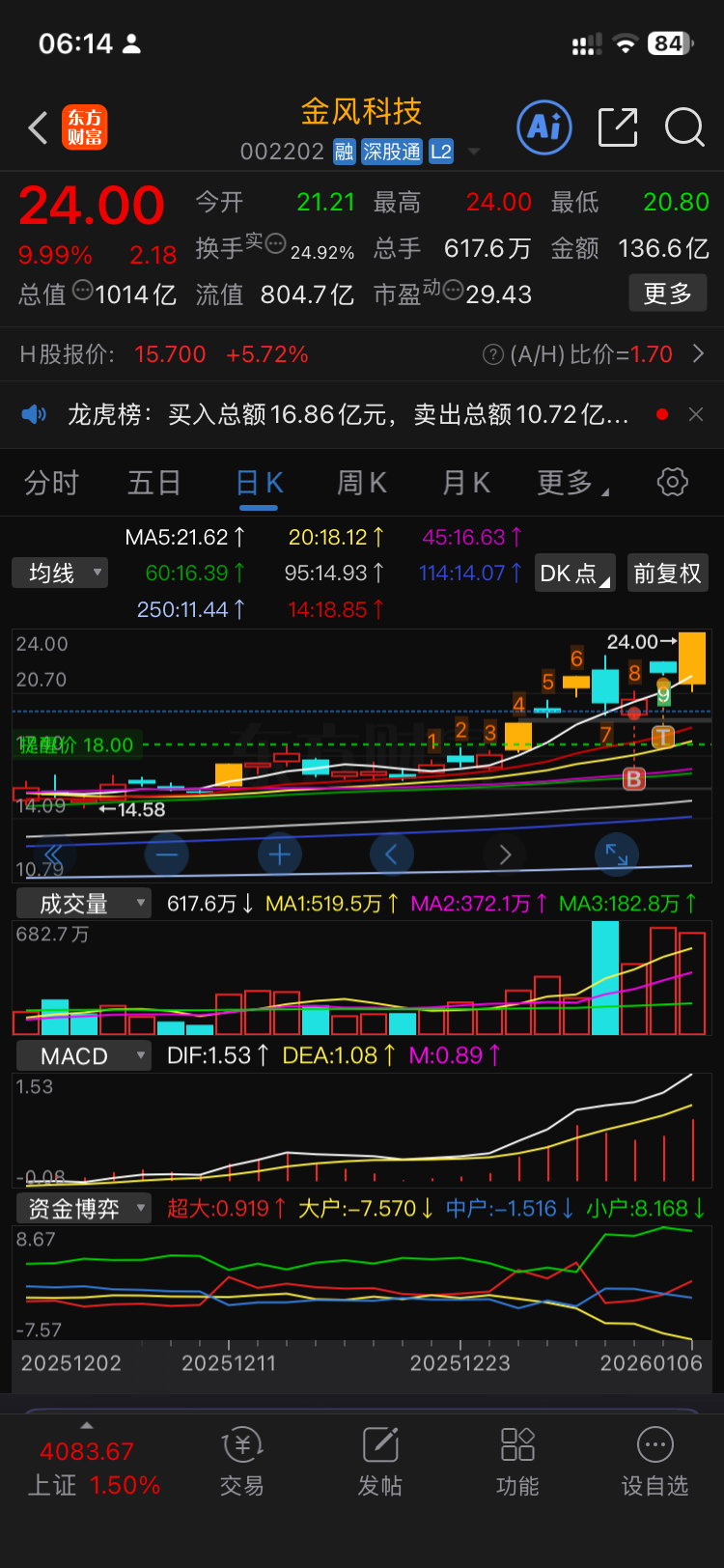Open DK点 dropdown
The height and width of the screenshot is (1568, 724).
(574, 573)
